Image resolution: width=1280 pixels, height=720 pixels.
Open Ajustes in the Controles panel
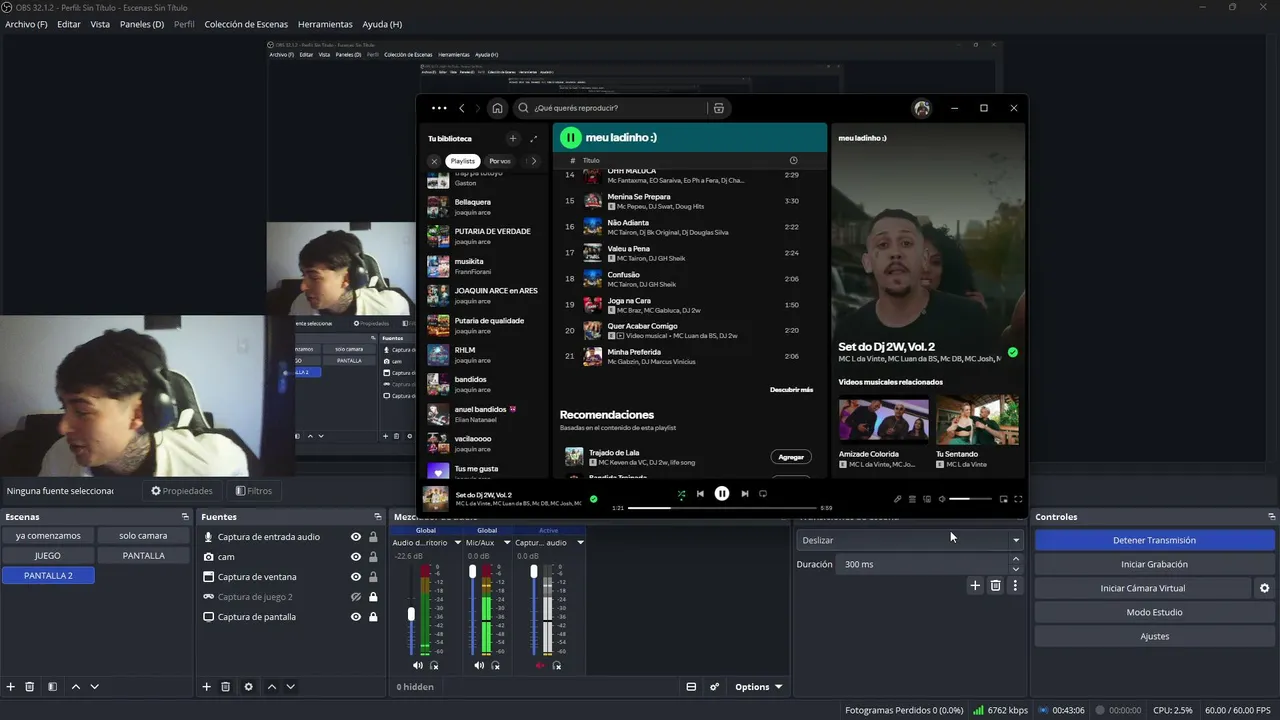tap(1154, 636)
